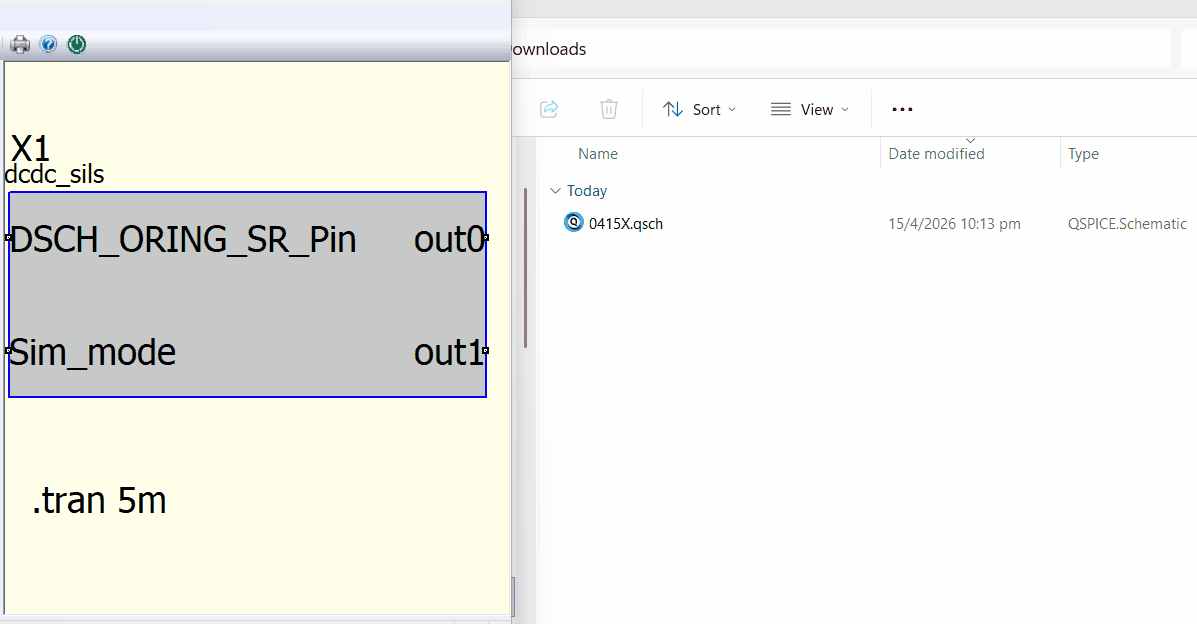This screenshot has width=1197, height=624.
Task: Click the 0415X.qsch file icon
Action: point(574,223)
